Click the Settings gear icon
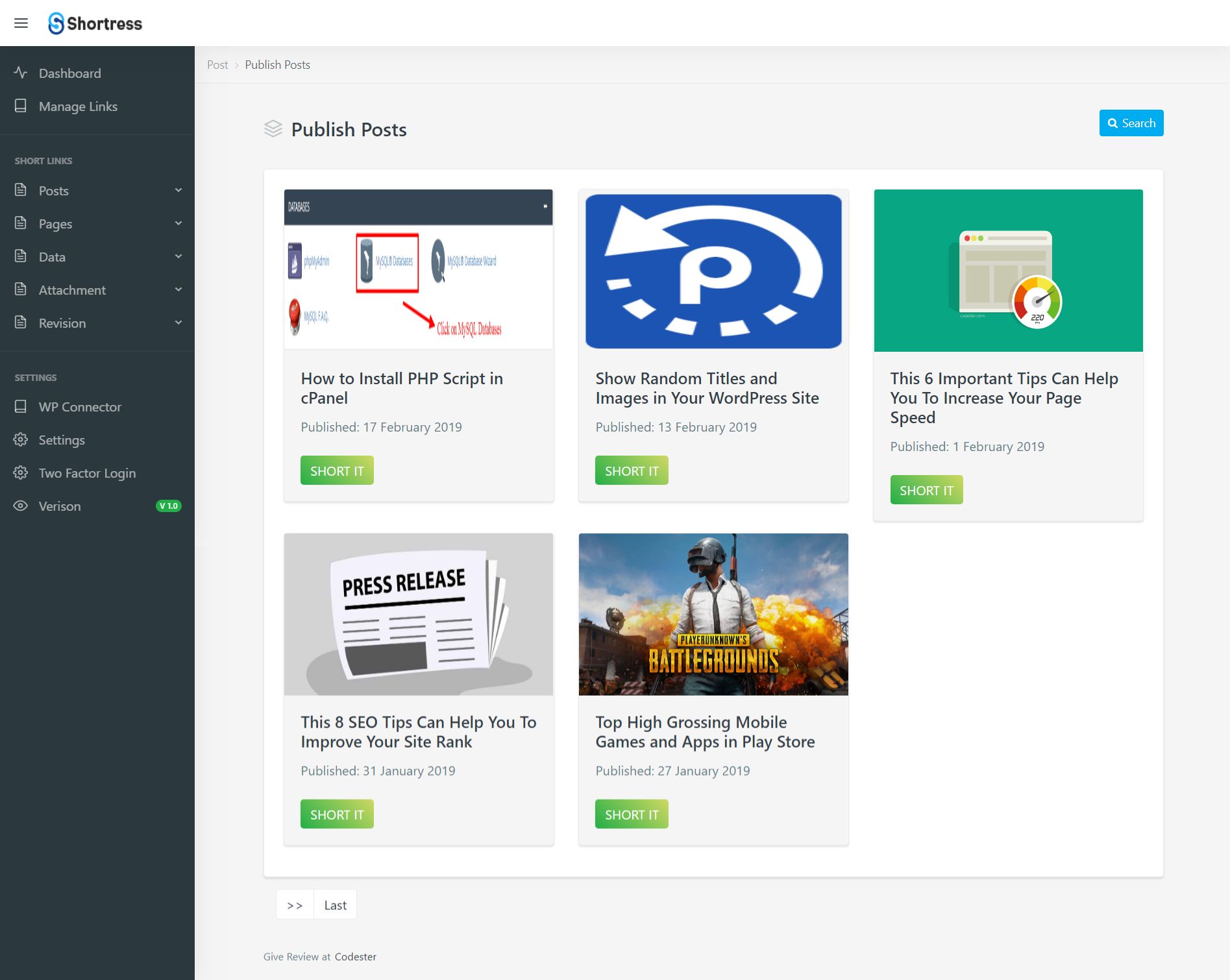Screen dimensions: 1230x980 click(21, 439)
